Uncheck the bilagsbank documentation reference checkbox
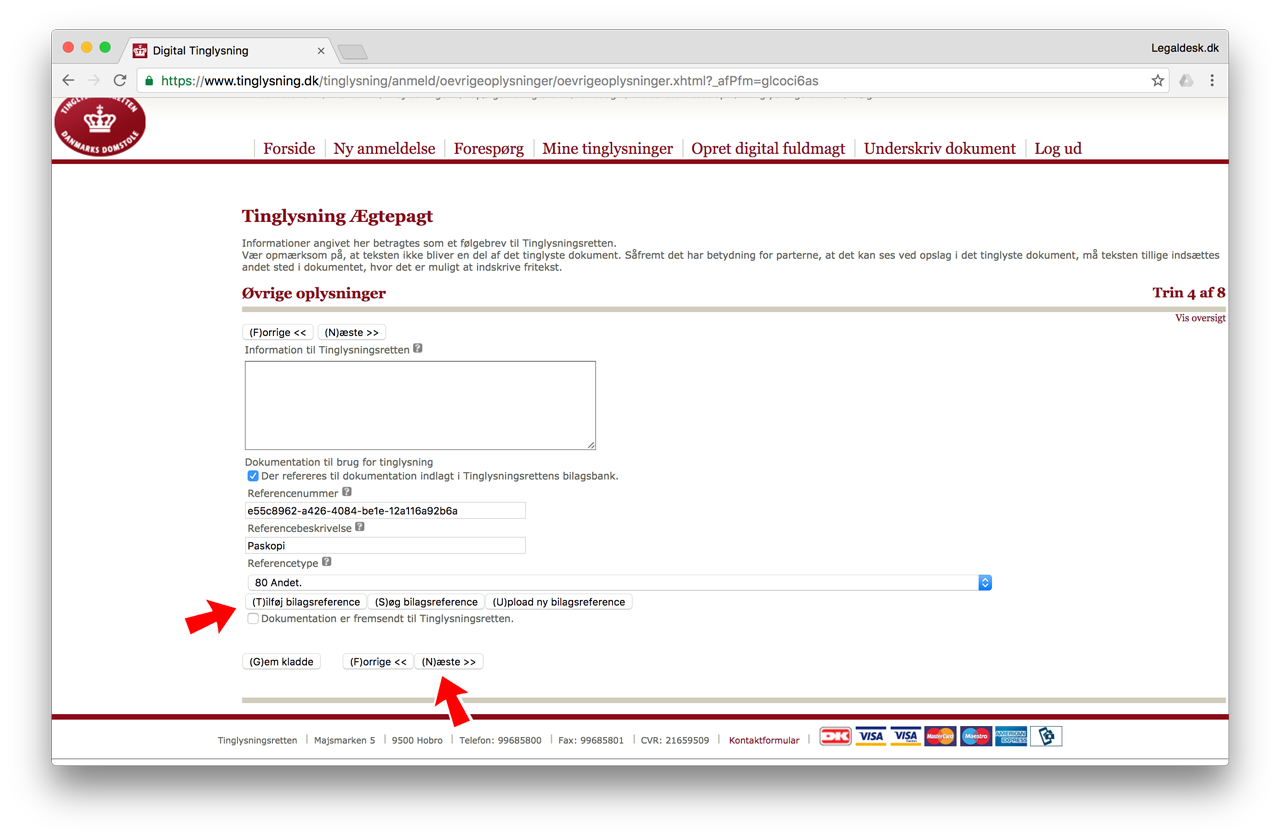 click(x=253, y=476)
